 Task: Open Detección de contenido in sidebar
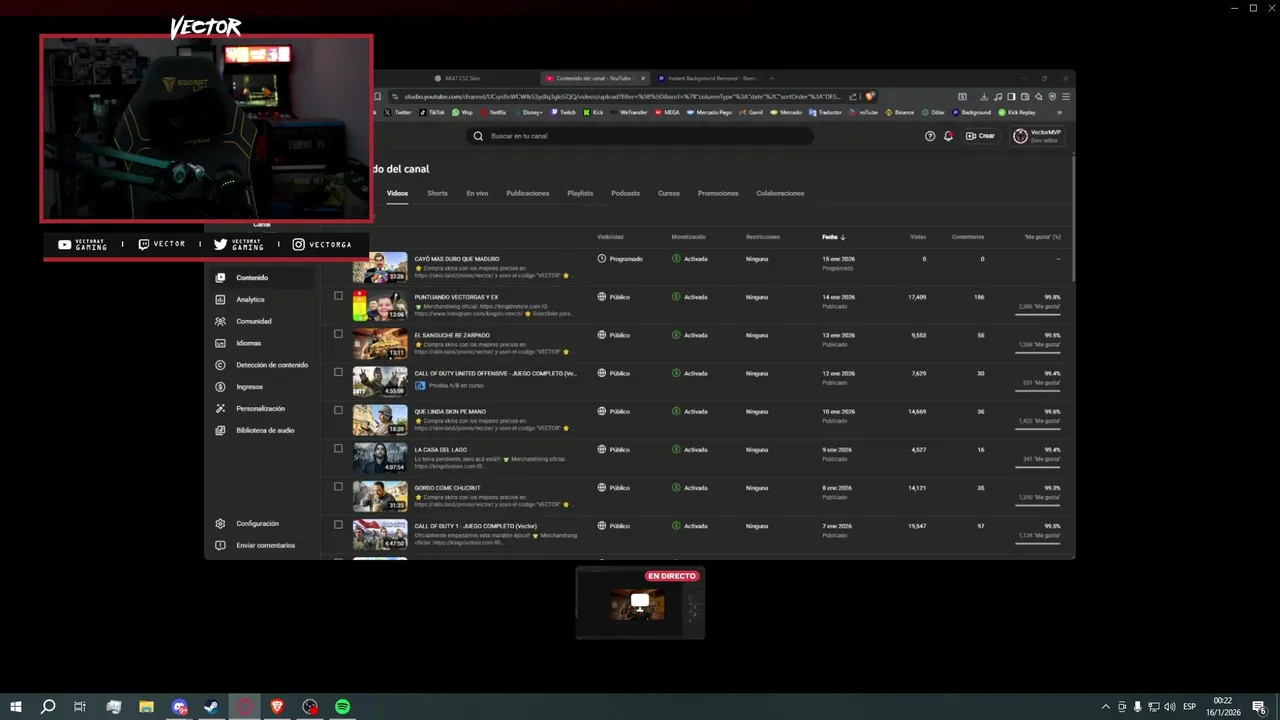[x=263, y=365]
